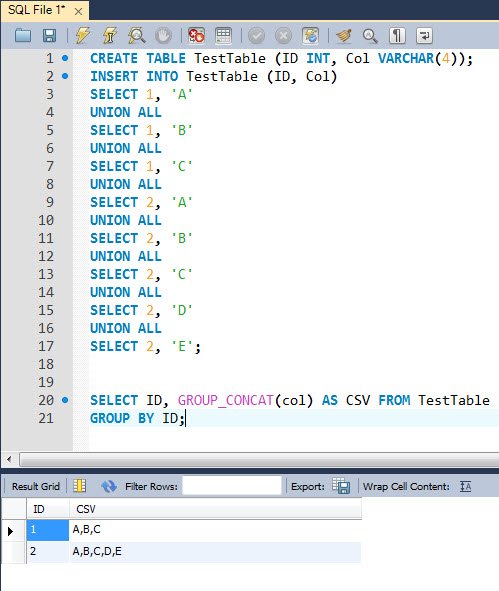
Task: Click the Filter Rows label
Action: 151,487
